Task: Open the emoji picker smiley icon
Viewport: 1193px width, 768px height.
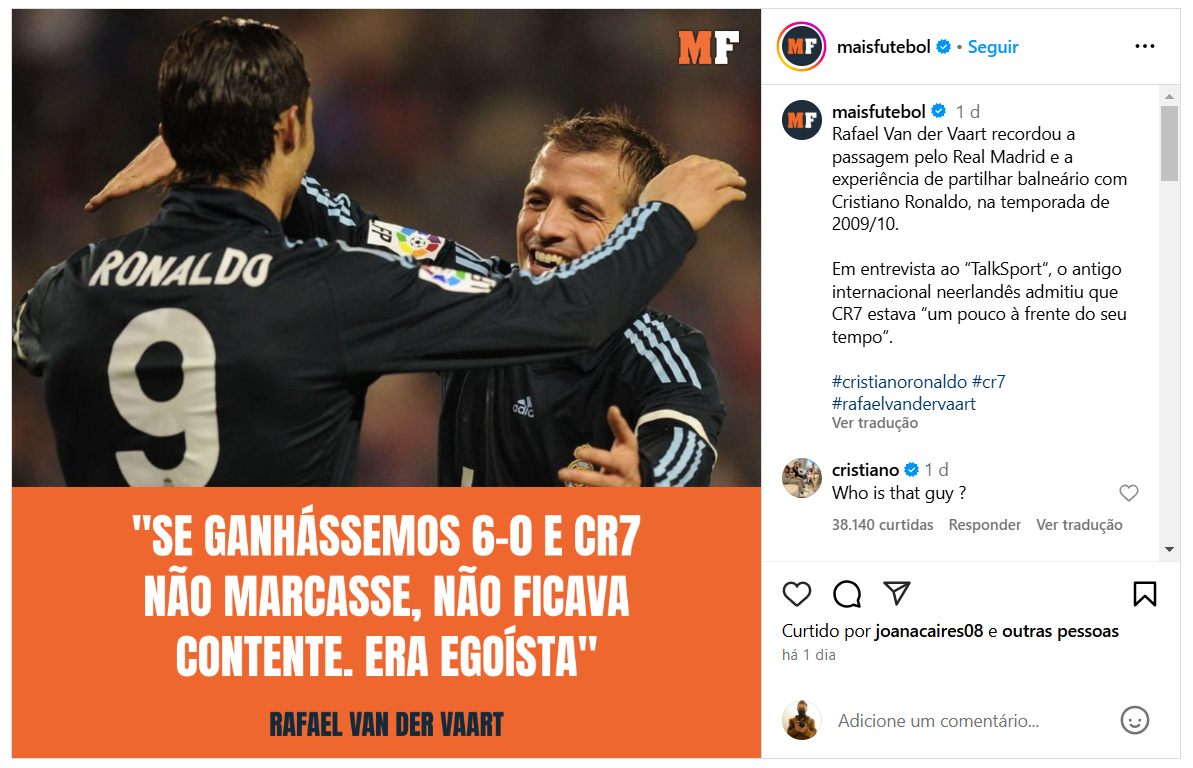Action: click(1134, 720)
